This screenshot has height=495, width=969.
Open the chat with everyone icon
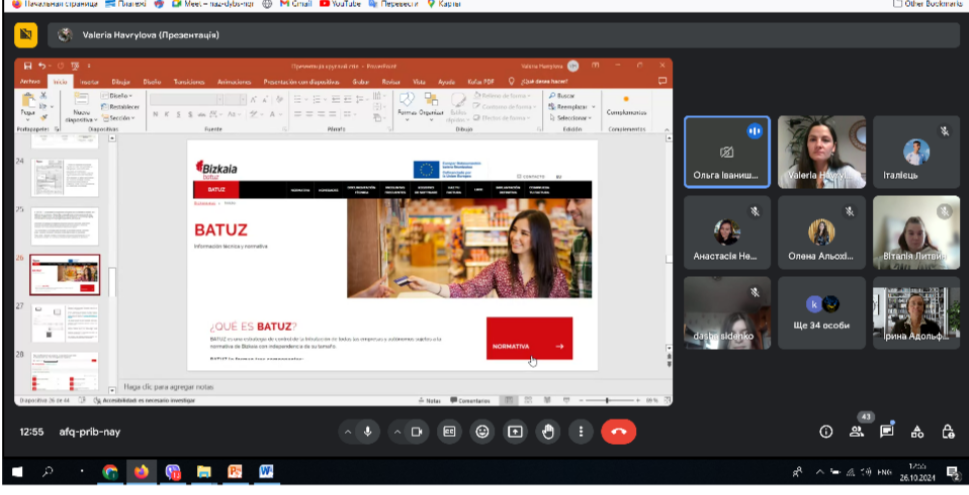(887, 431)
